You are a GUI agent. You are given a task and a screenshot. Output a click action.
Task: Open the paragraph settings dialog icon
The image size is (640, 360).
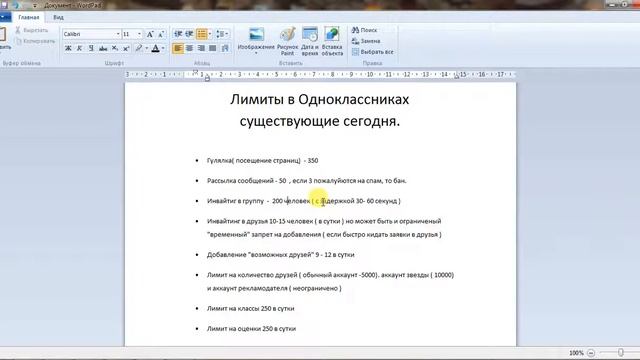225,48
